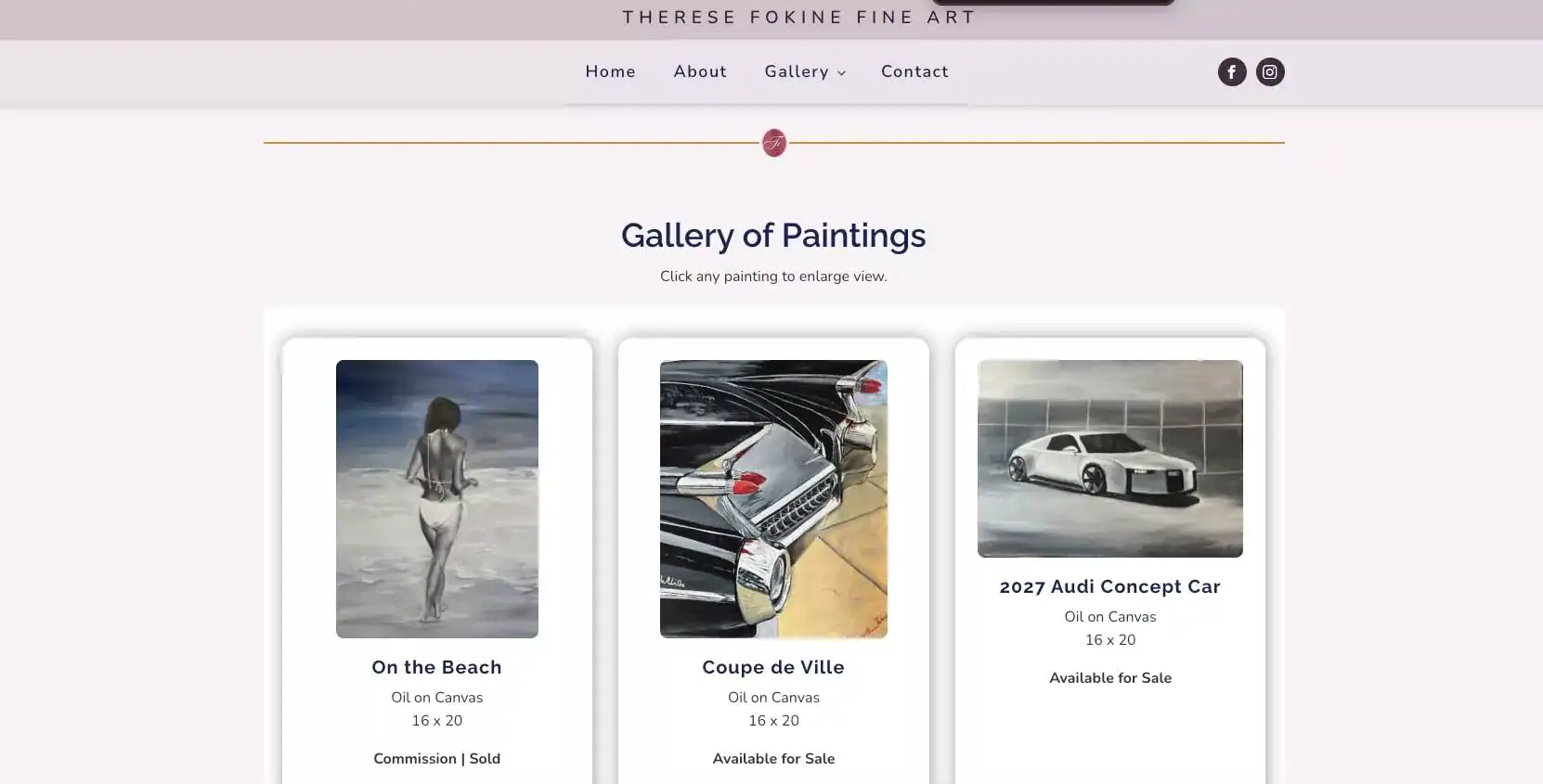Click the enlarge view instruction text

(x=772, y=276)
